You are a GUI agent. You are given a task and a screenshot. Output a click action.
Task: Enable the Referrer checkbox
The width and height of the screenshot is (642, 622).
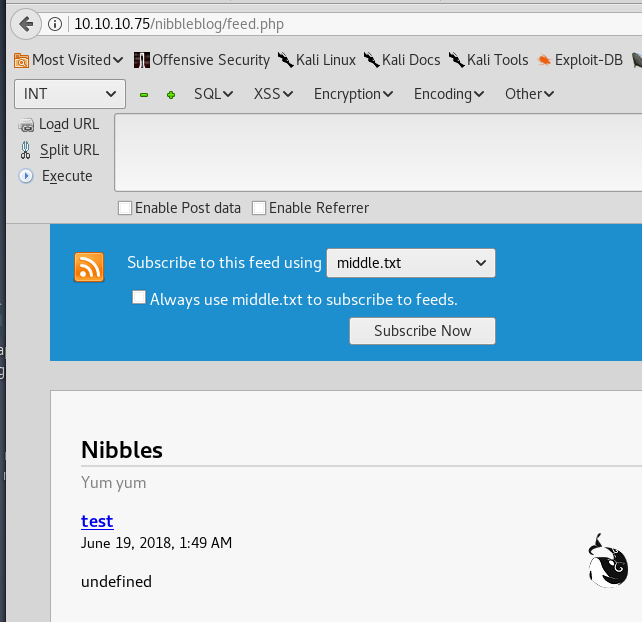point(259,208)
